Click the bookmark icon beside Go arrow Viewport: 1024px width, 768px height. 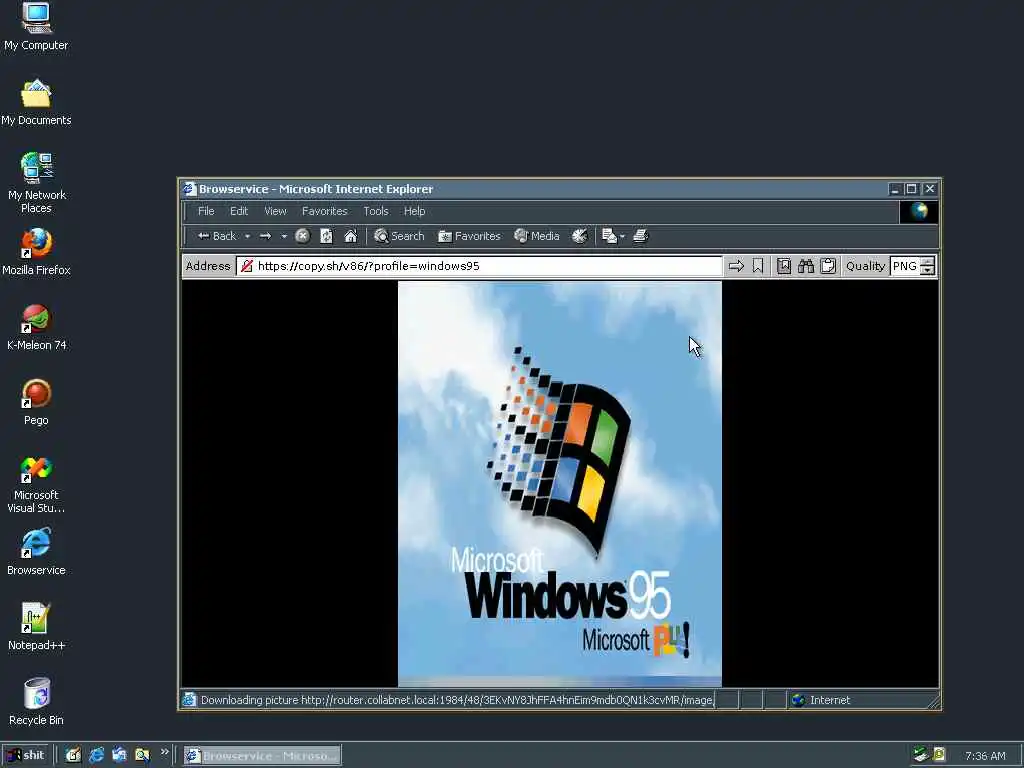tap(758, 266)
